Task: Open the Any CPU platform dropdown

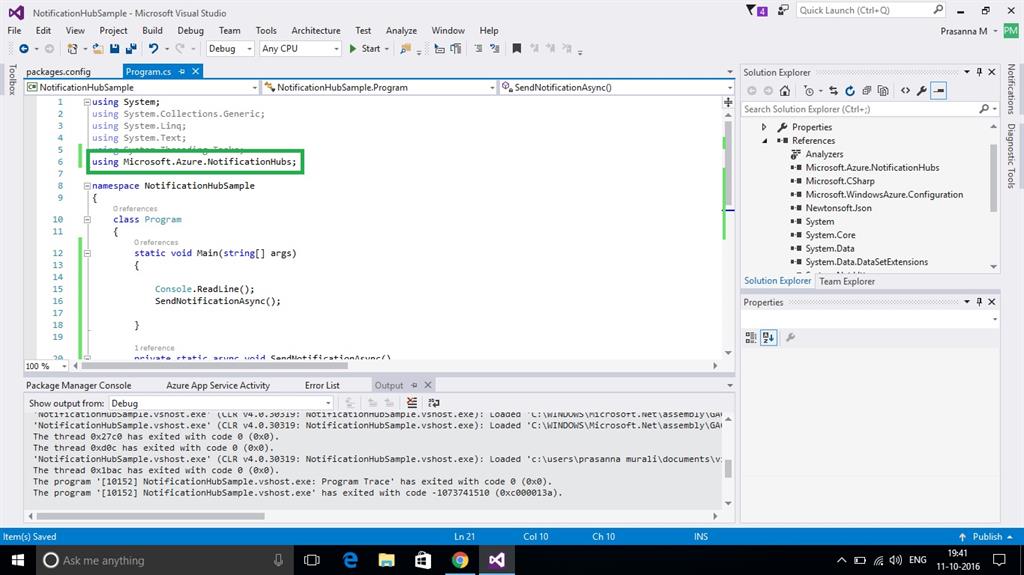Action: pyautogui.click(x=300, y=48)
